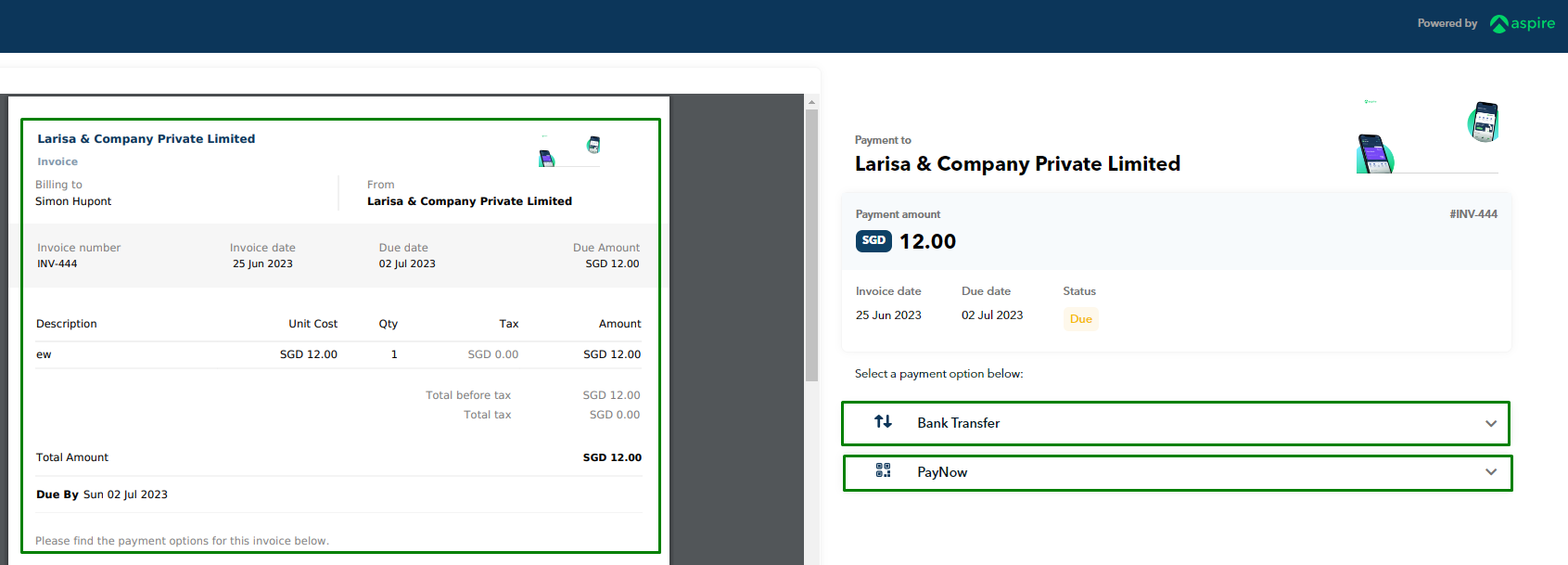Click the From company name in invoice
The width and height of the screenshot is (1568, 565).
(469, 201)
